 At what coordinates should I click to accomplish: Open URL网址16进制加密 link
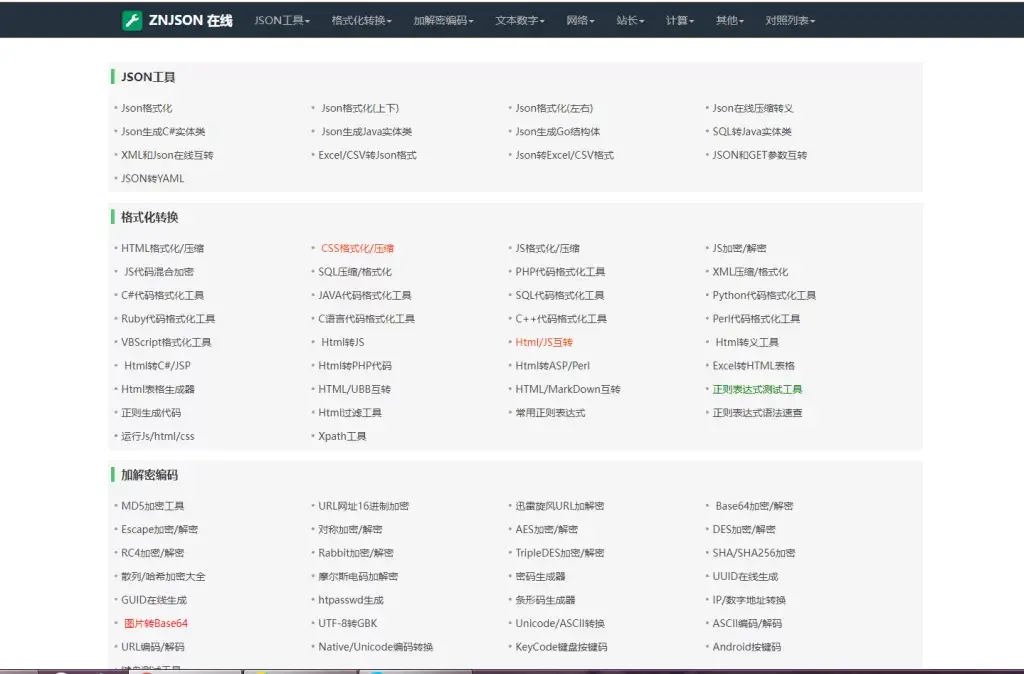click(x=364, y=506)
